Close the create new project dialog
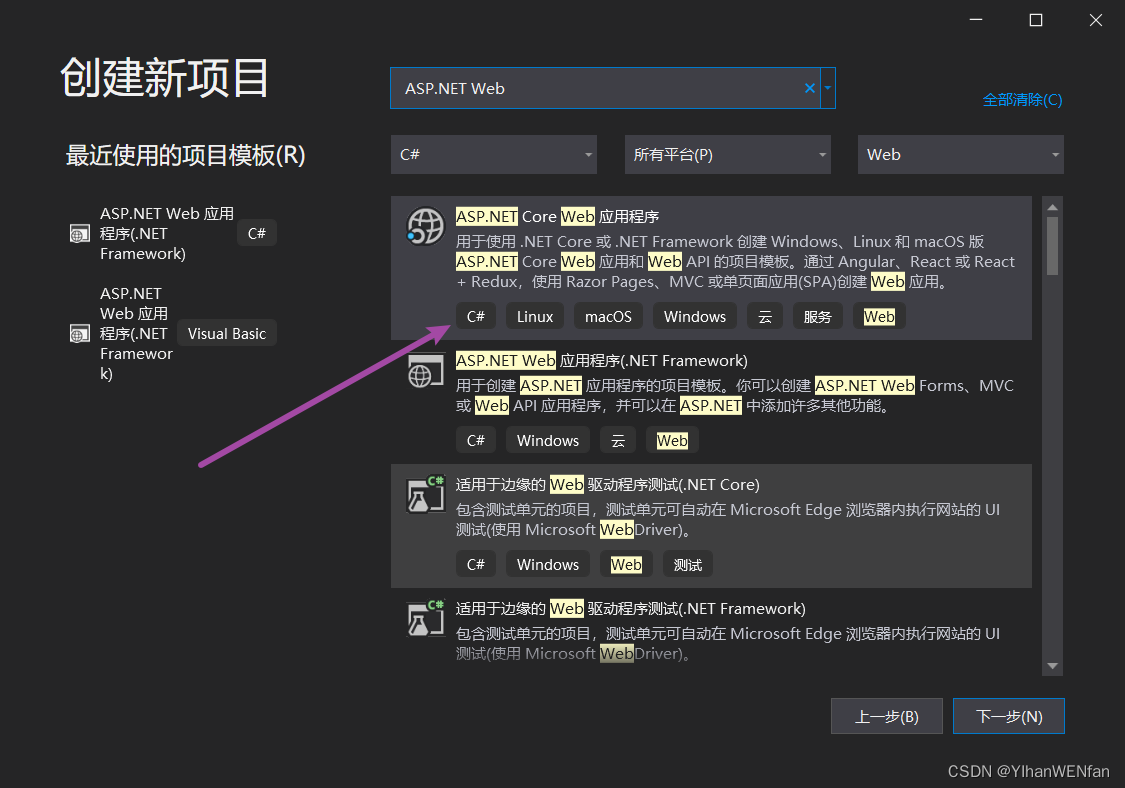 point(1096,20)
